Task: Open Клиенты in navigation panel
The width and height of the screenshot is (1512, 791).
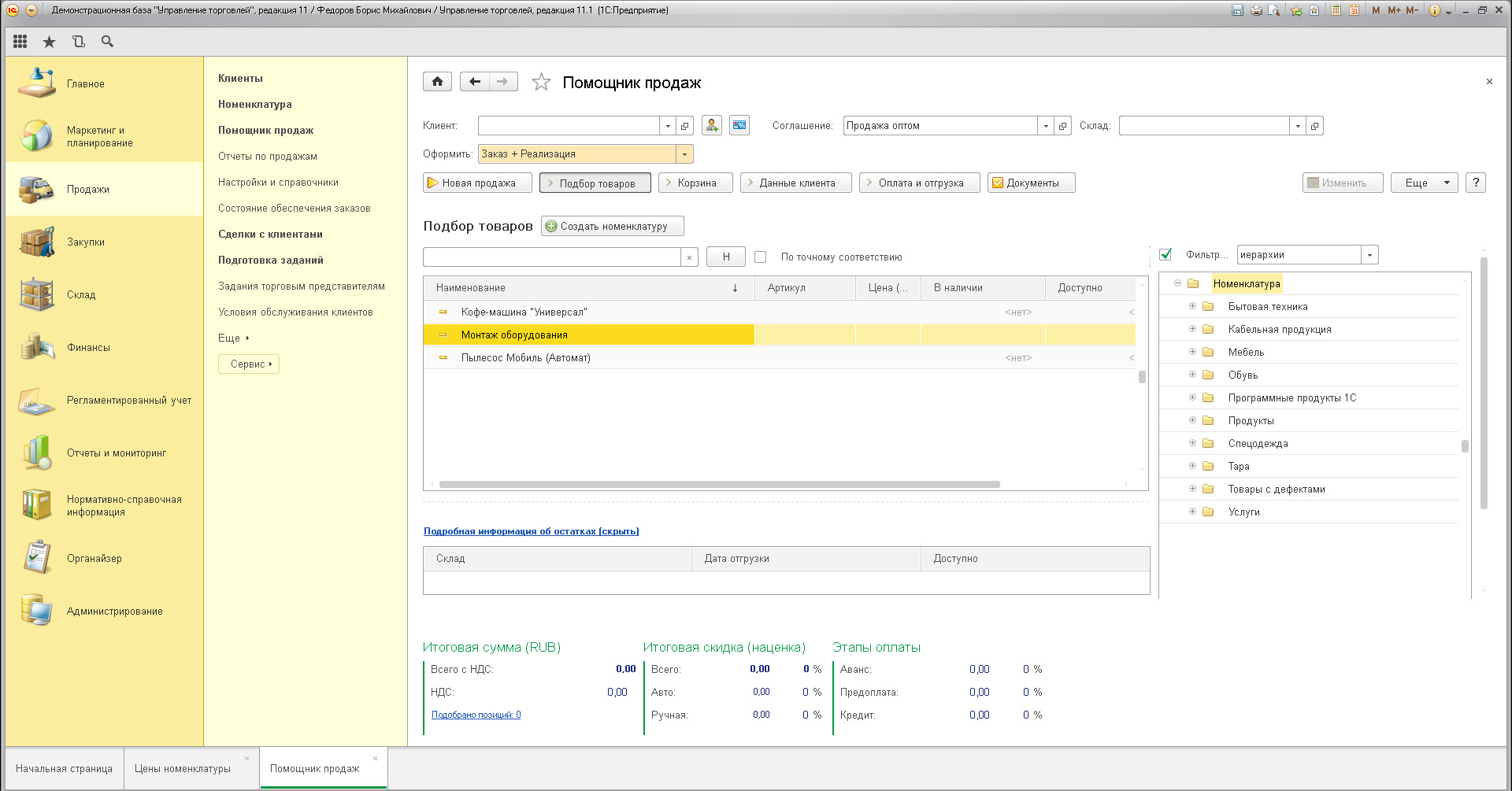Action: [240, 78]
